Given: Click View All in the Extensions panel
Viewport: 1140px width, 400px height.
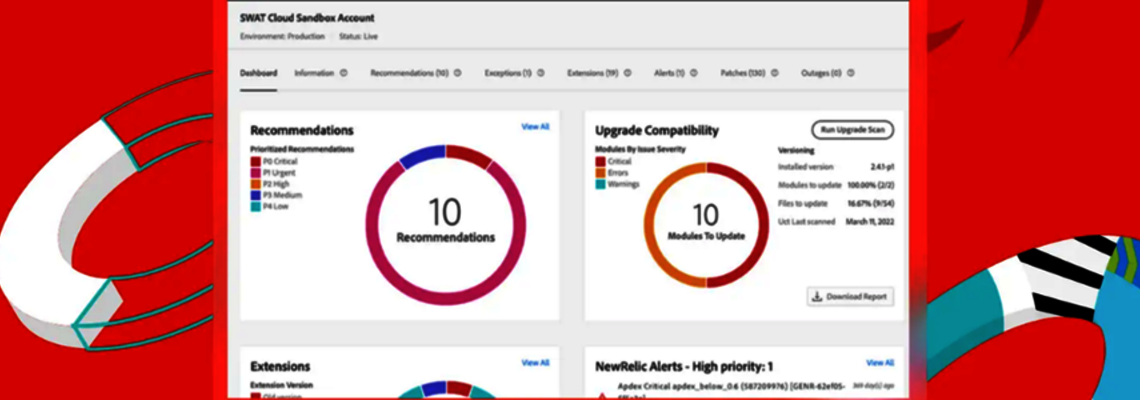Looking at the screenshot, I should [x=535, y=363].
